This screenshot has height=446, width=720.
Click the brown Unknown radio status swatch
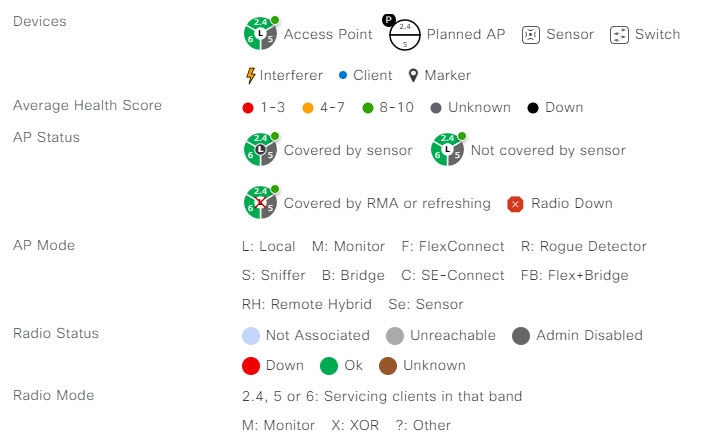(388, 366)
